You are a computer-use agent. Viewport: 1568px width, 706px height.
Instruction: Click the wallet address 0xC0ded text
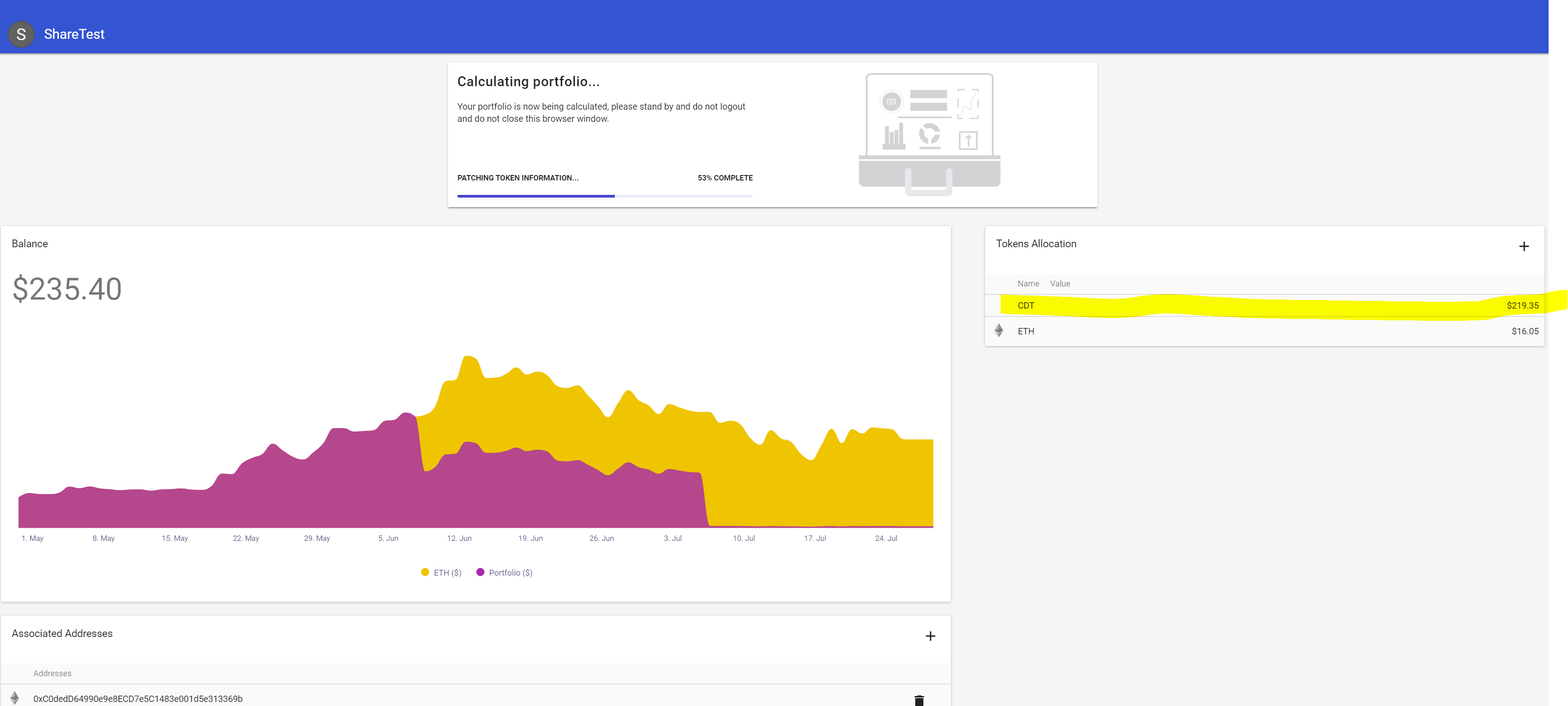[138, 699]
